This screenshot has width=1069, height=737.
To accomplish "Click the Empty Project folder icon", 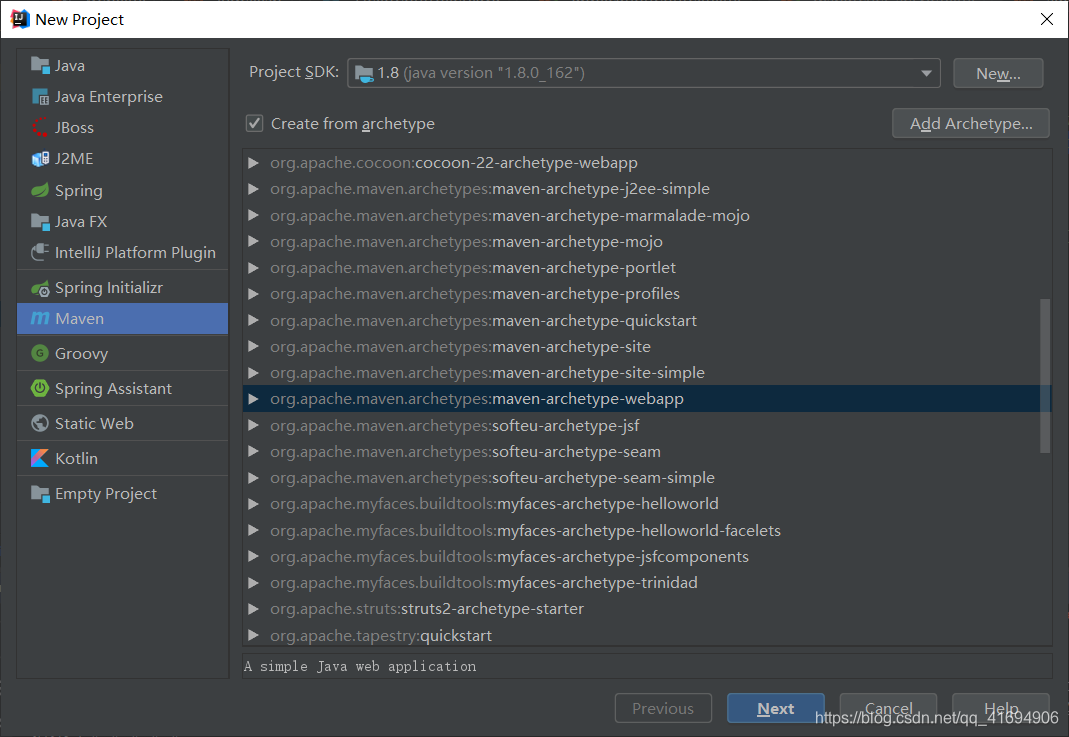I will click(40, 494).
